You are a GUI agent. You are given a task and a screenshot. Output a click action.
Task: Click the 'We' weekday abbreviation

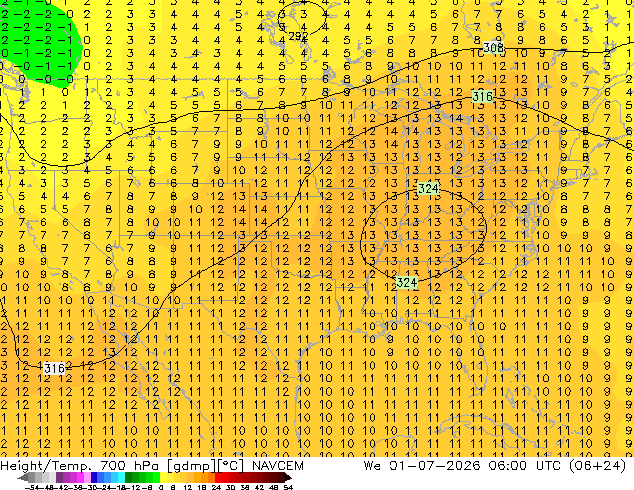coord(372,466)
